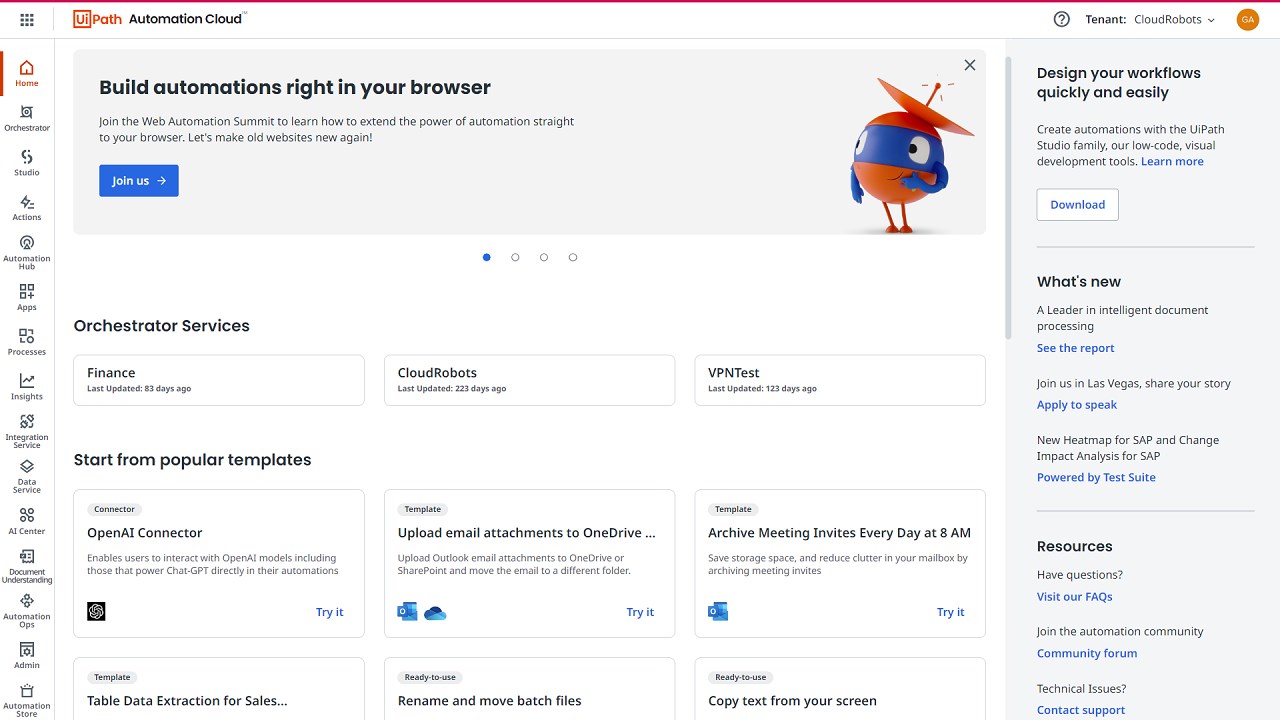Screen dimensions: 1280x720
Task: Click the Join us button
Action: click(139, 180)
